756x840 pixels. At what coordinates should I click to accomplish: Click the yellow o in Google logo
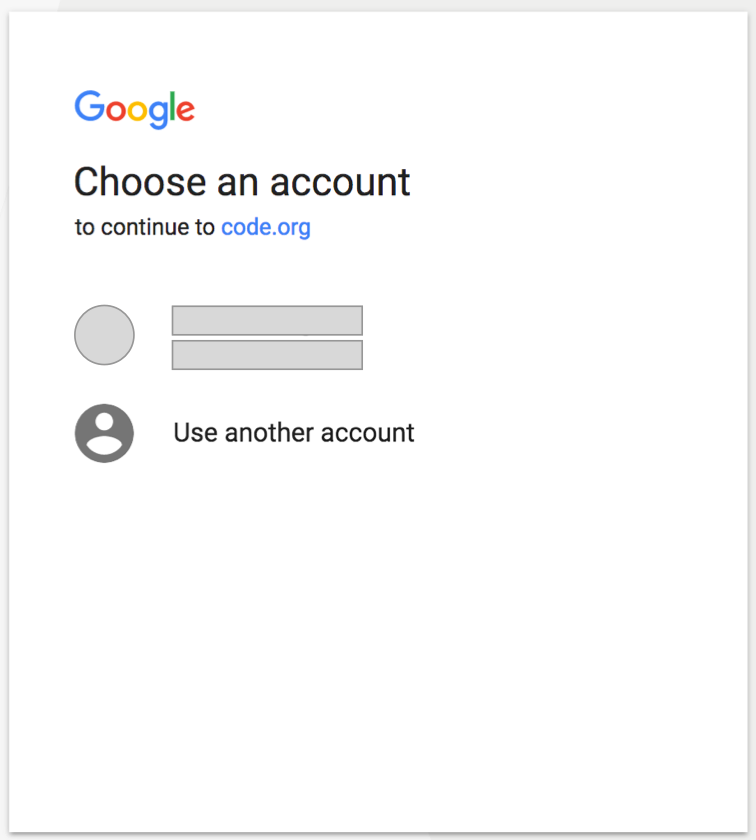coord(137,110)
